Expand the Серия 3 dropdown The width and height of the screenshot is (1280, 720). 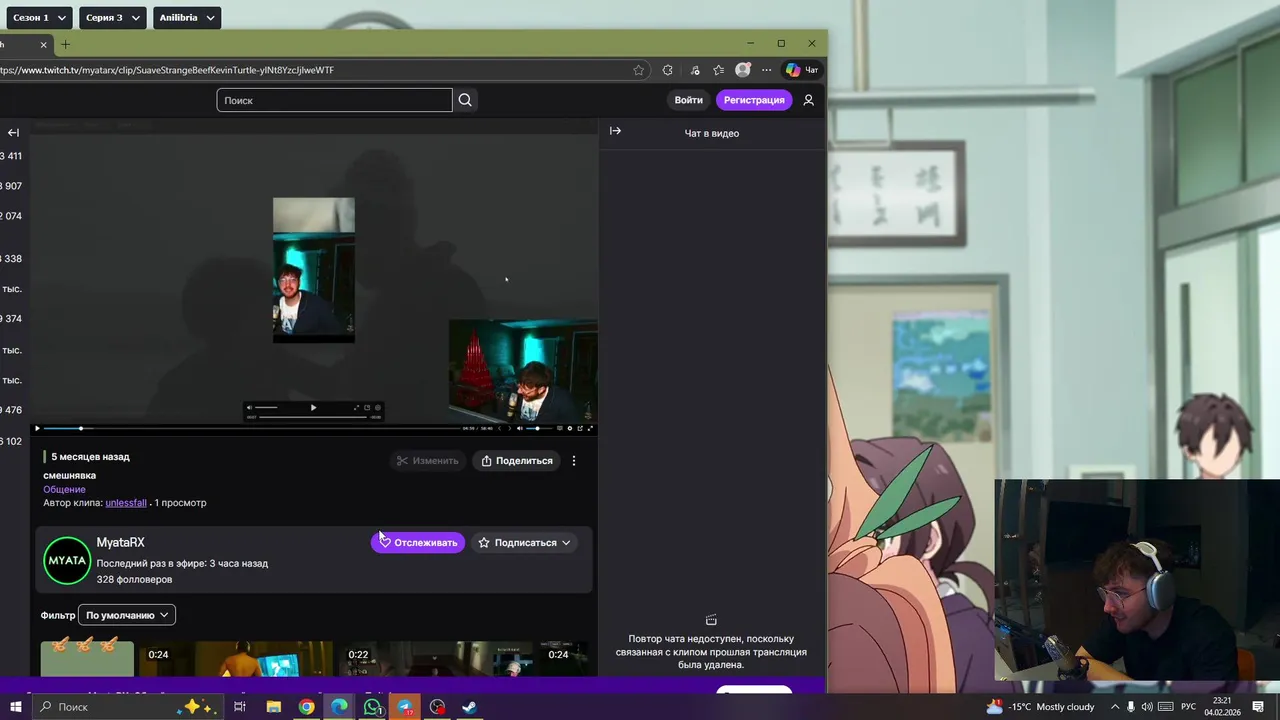click(x=112, y=18)
